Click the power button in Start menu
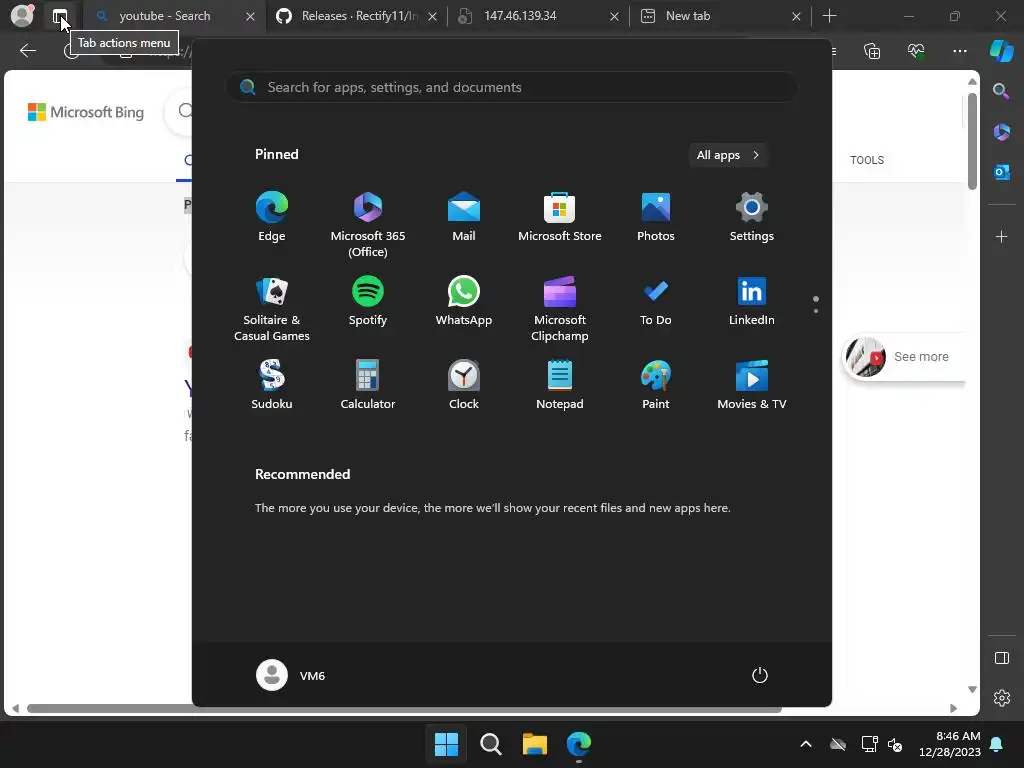The width and height of the screenshot is (1024, 768). click(x=760, y=675)
